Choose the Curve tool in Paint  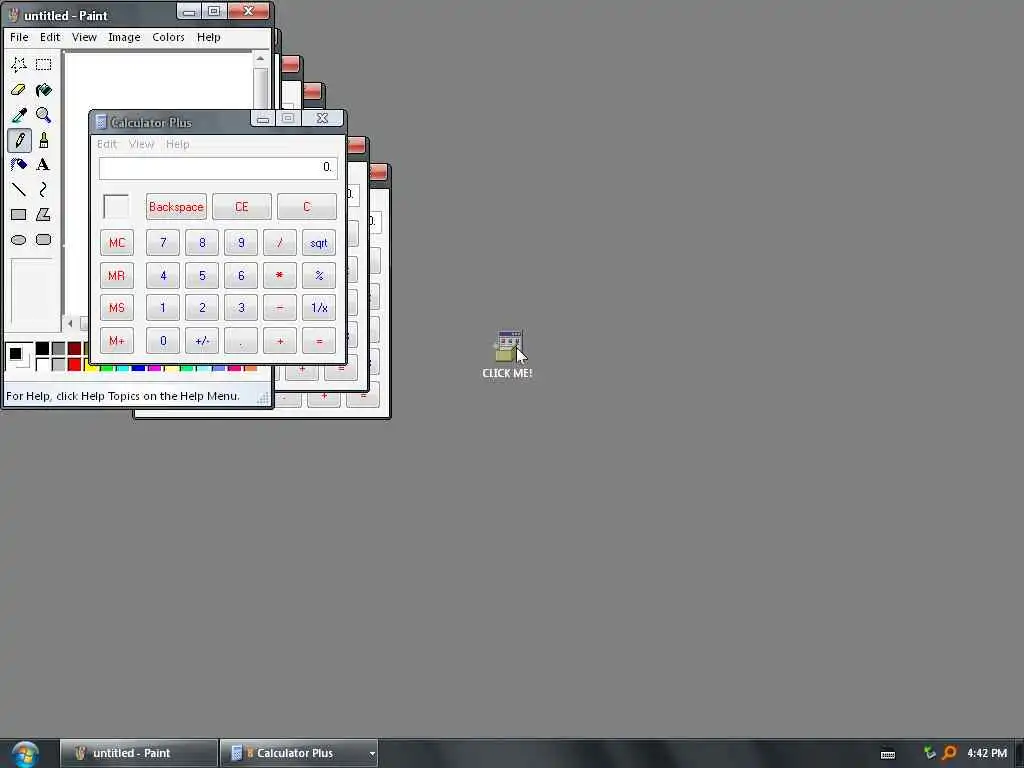tap(44, 189)
